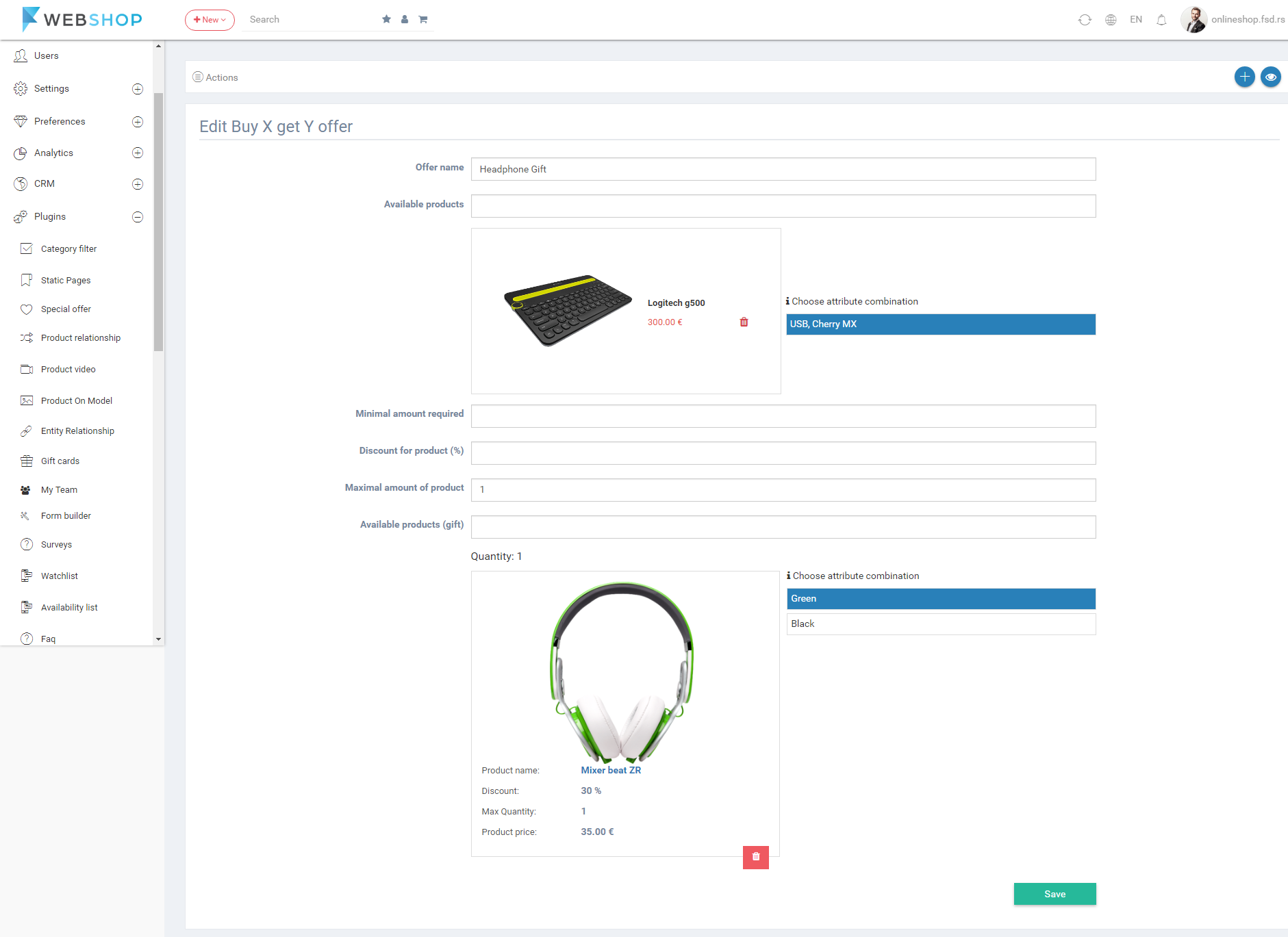Image resolution: width=1288 pixels, height=937 pixels.
Task: Open the Actions menu
Action: pos(215,77)
